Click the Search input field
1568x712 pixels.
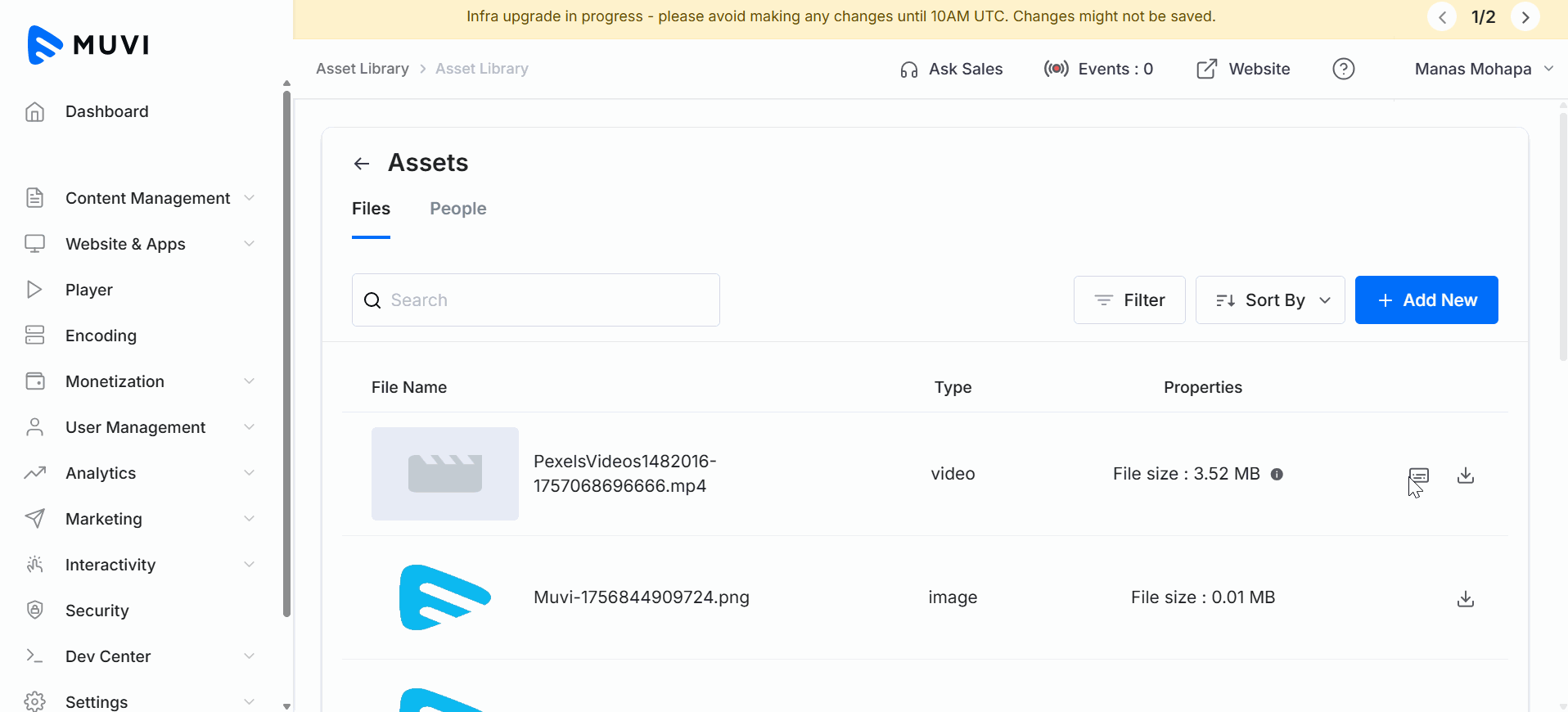(536, 300)
